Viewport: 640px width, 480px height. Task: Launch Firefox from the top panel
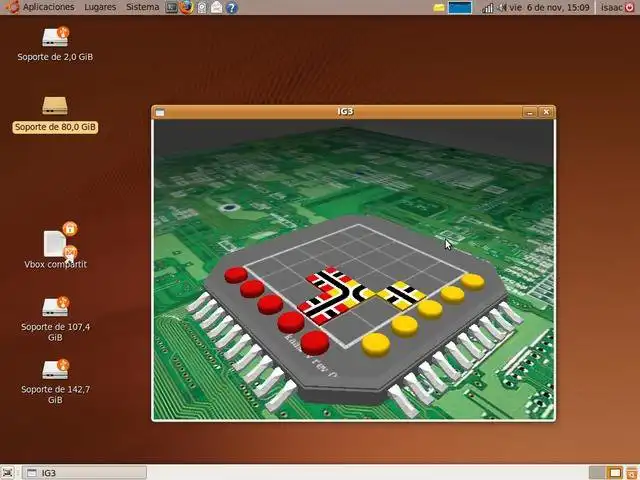pyautogui.click(x=187, y=7)
